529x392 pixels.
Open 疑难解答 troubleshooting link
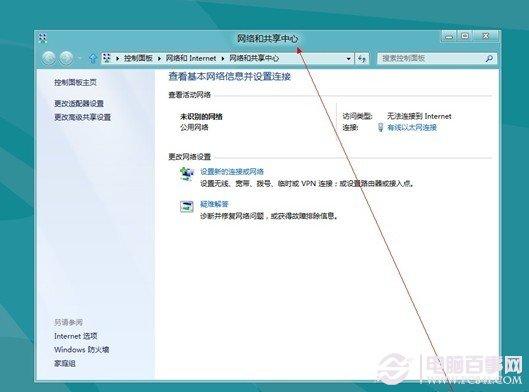click(215, 204)
